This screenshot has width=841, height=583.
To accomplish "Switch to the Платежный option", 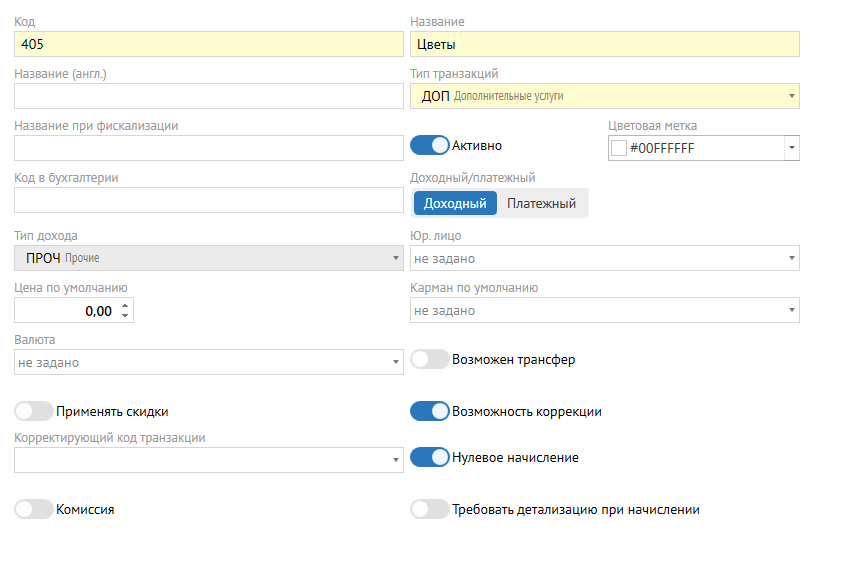I will pyautogui.click(x=541, y=203).
